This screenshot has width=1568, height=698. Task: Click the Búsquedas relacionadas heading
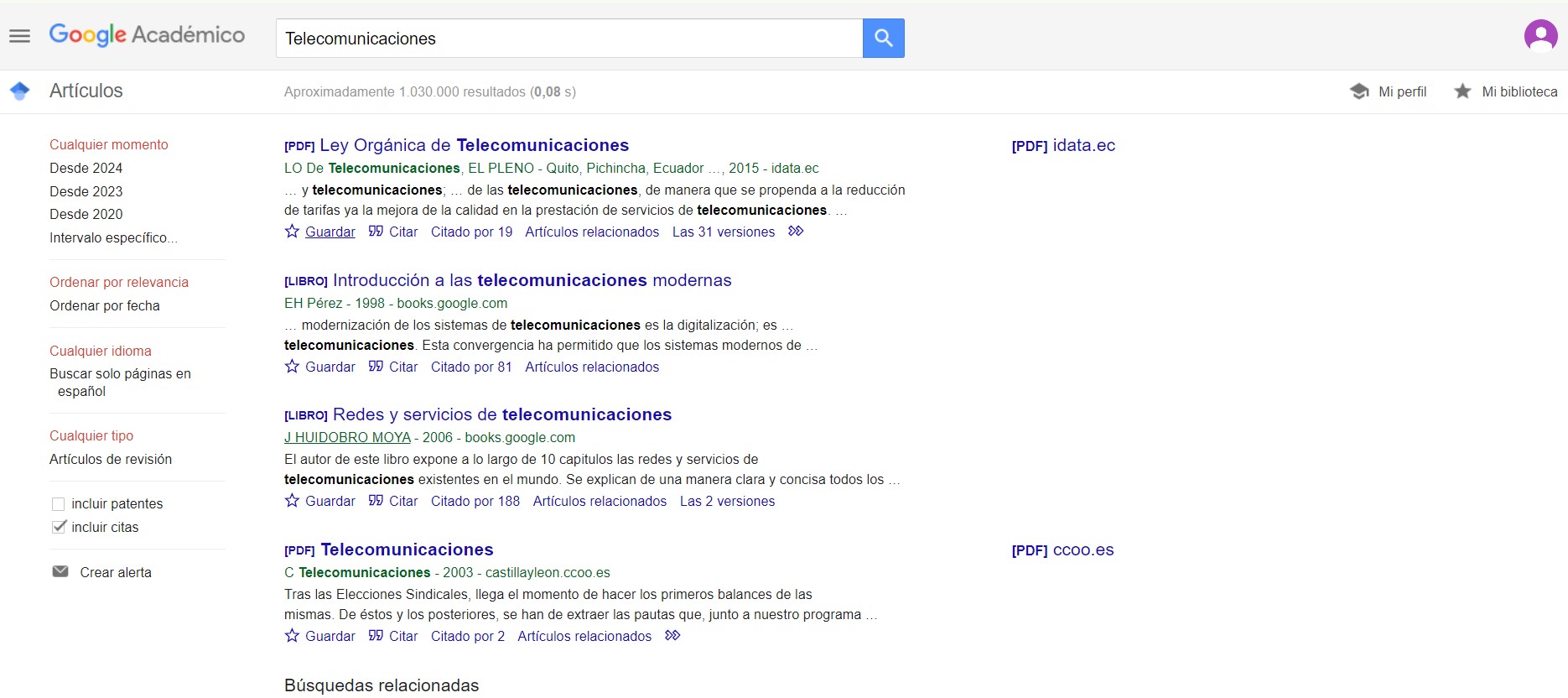382,685
